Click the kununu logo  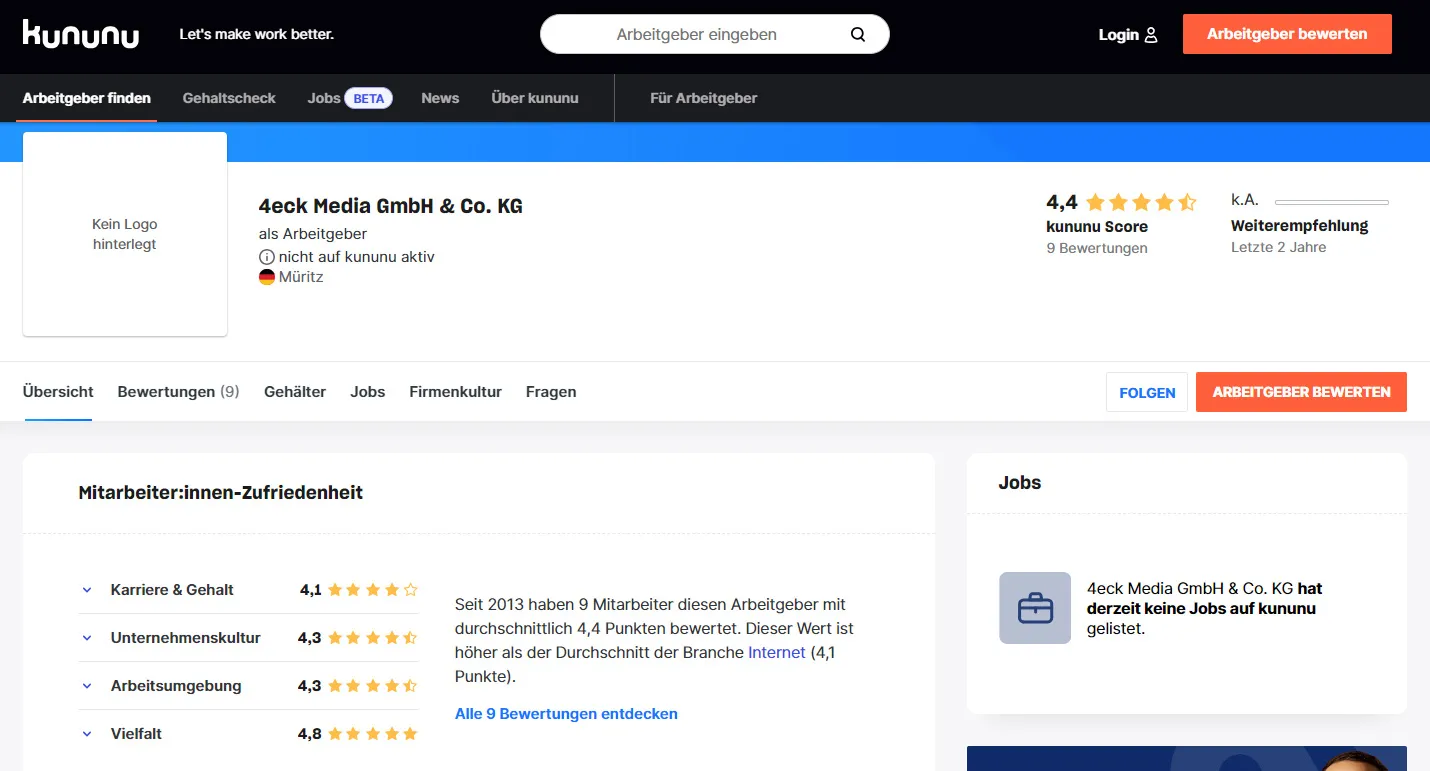click(x=81, y=34)
